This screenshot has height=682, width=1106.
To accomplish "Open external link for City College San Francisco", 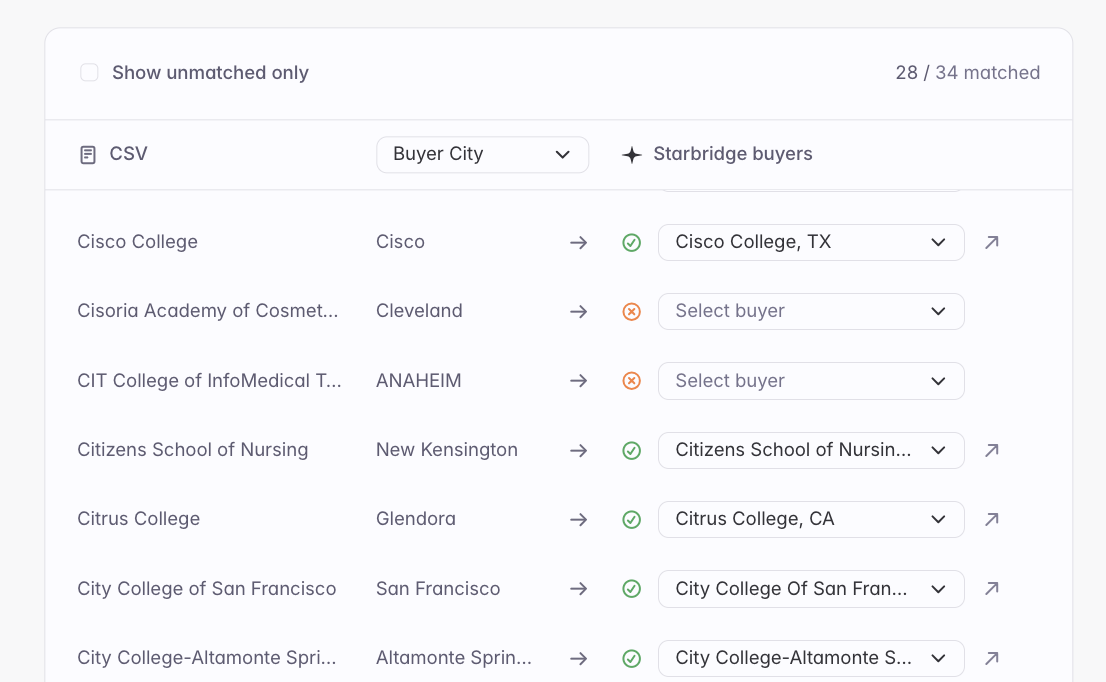I will pyautogui.click(x=992, y=588).
